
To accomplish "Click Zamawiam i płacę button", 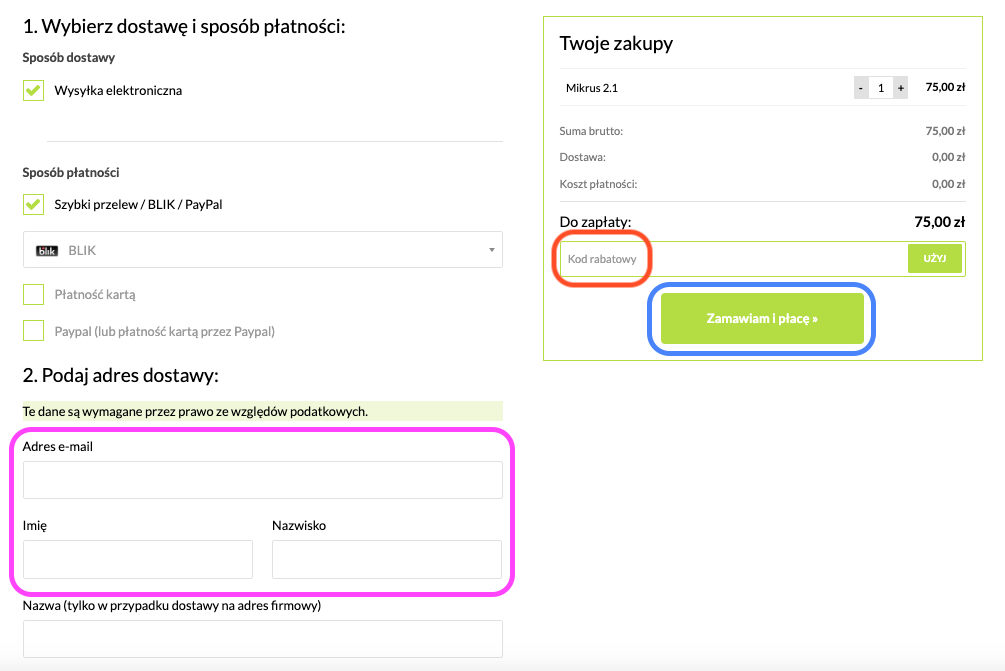I will click(x=762, y=319).
